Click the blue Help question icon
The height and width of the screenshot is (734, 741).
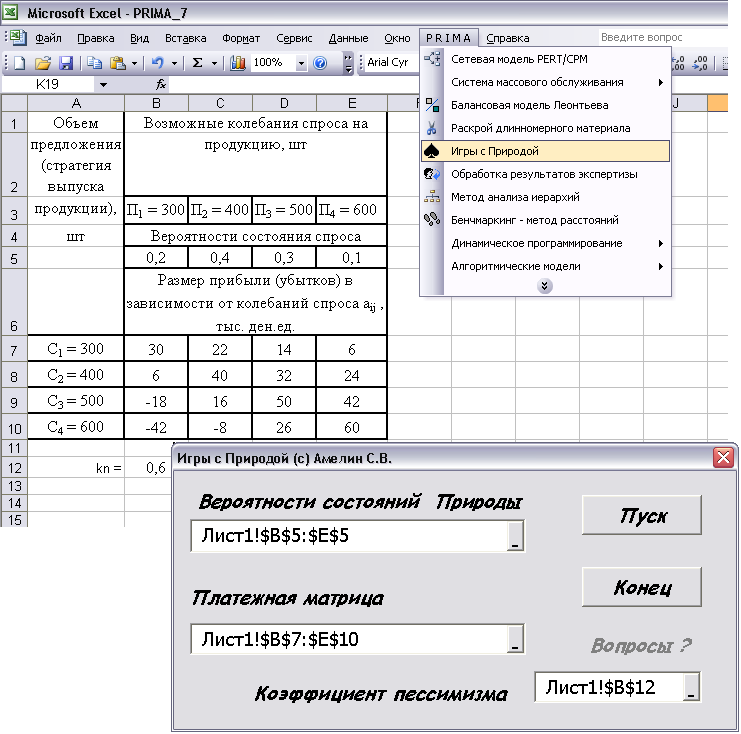320,62
